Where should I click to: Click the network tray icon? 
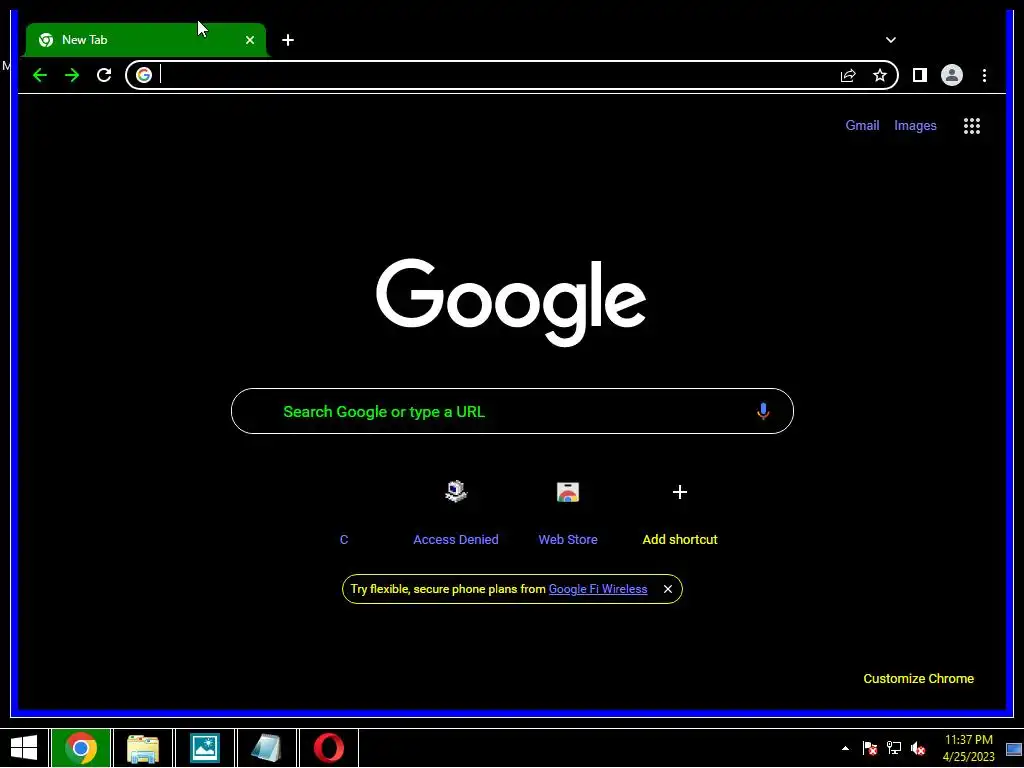893,748
